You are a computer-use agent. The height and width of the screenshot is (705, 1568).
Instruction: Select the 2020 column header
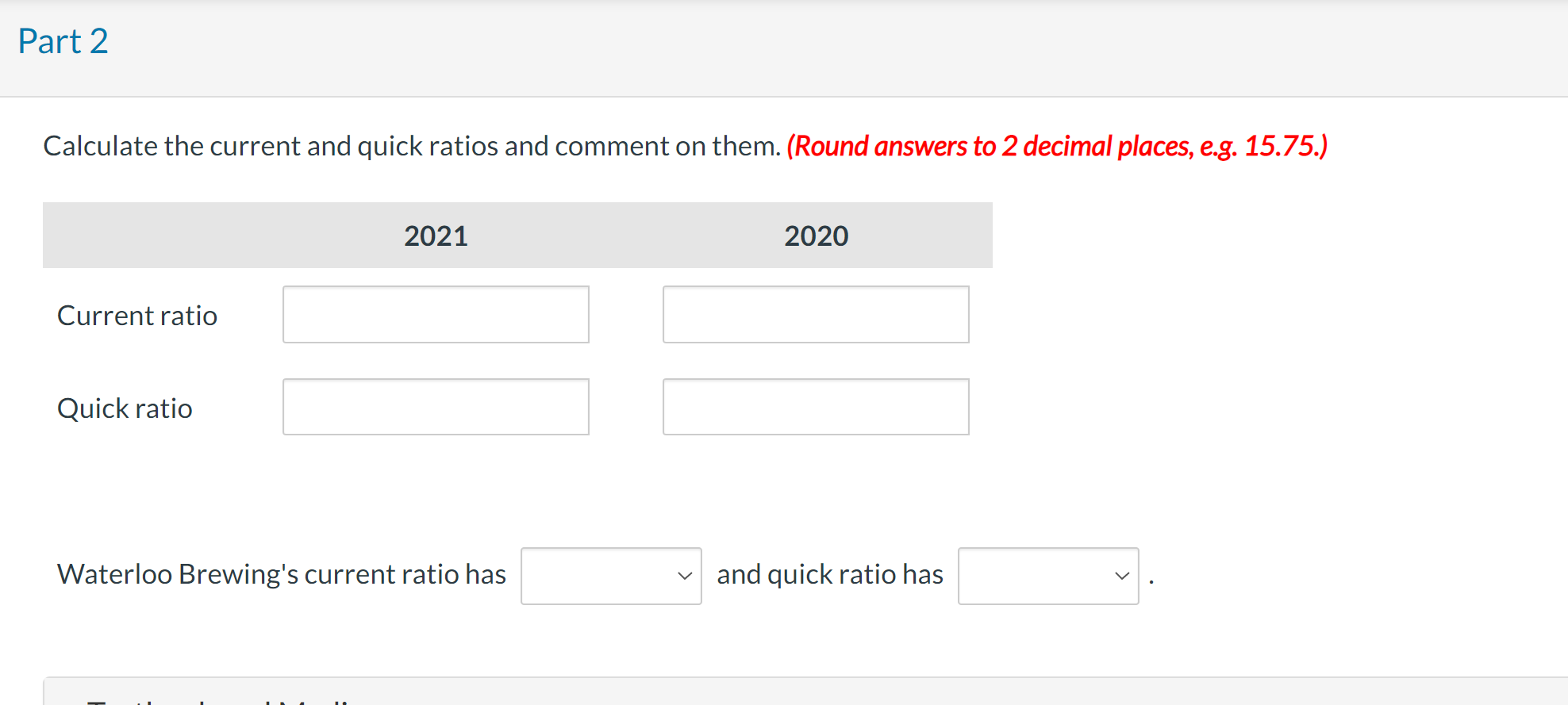(x=817, y=236)
